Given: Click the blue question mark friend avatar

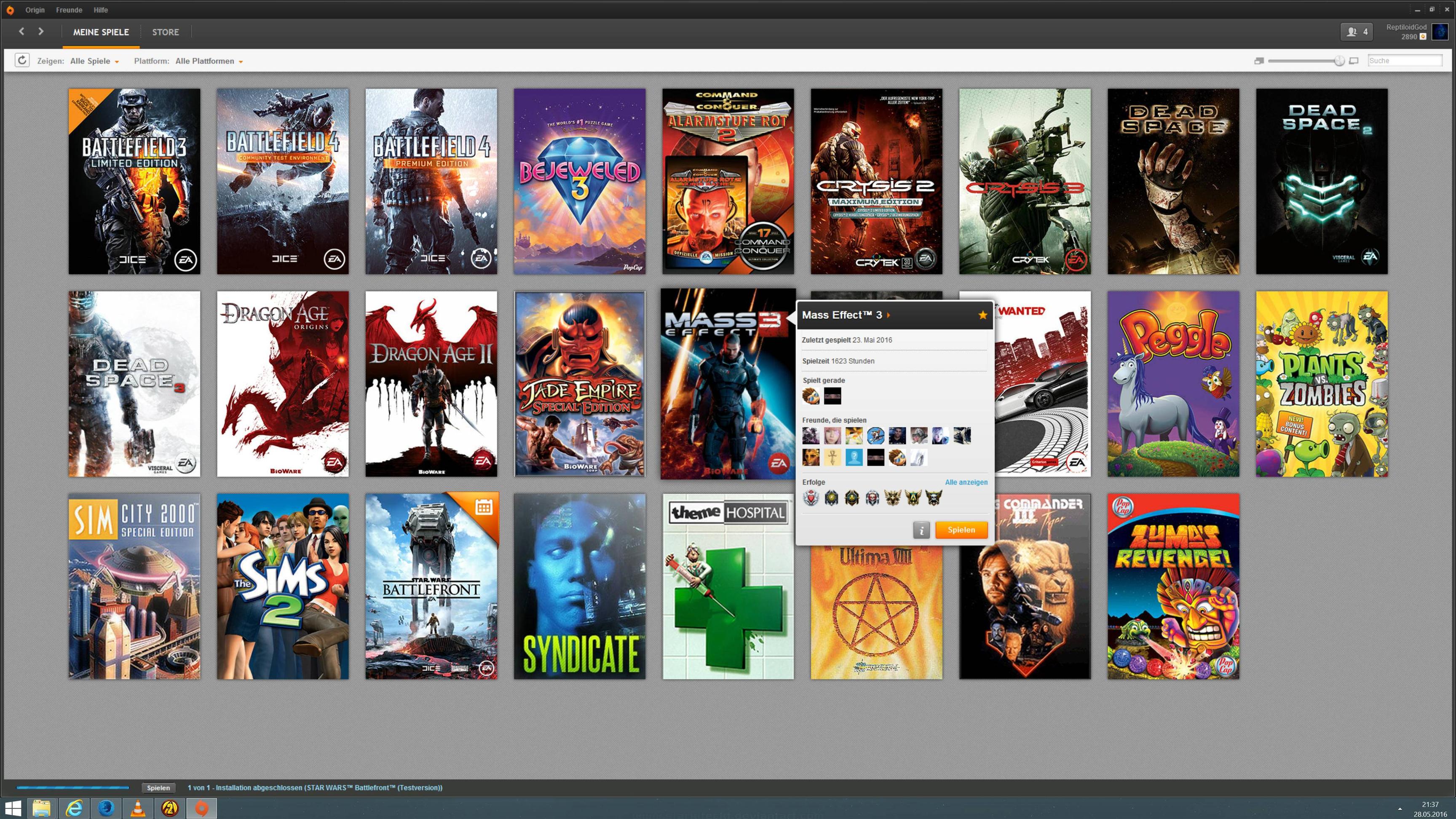Looking at the screenshot, I should pyautogui.click(x=854, y=457).
